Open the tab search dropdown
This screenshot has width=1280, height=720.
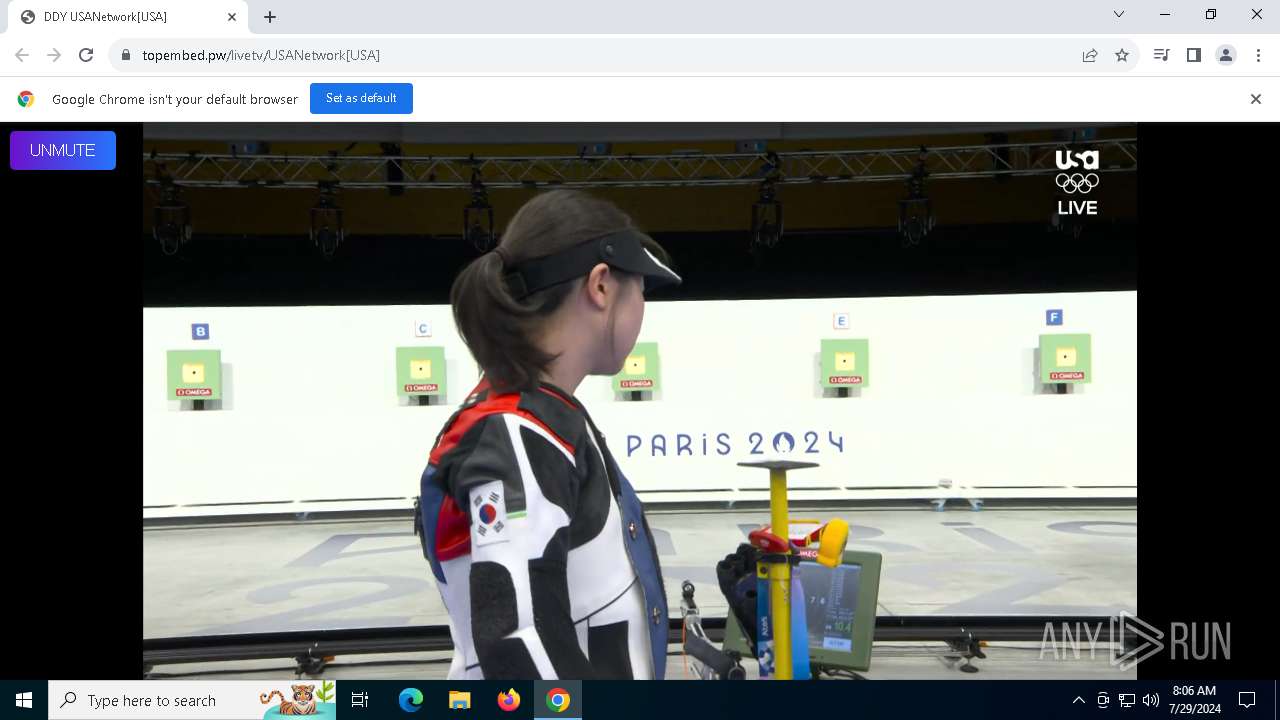tap(1119, 14)
